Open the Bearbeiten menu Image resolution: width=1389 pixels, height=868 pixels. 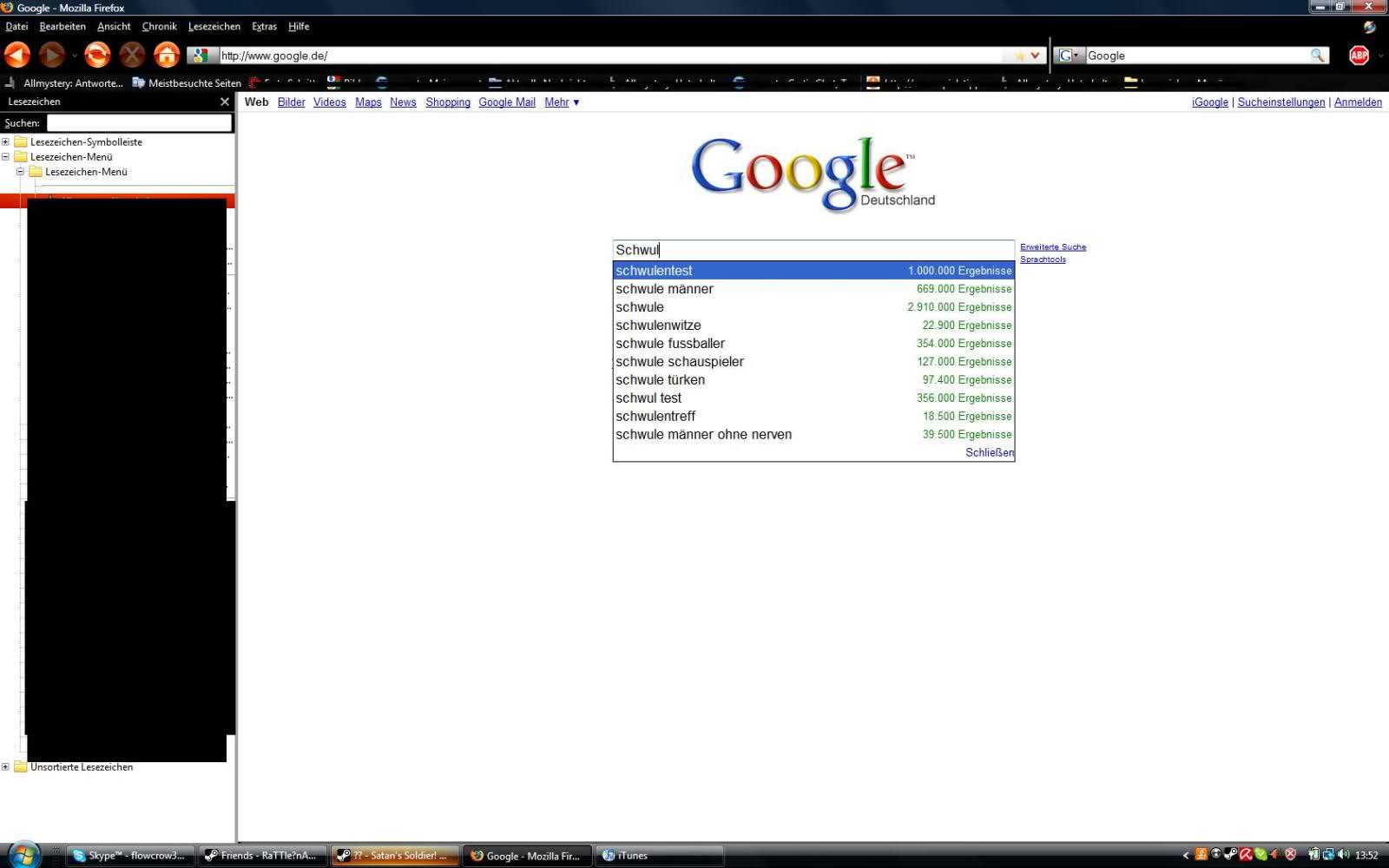coord(63,26)
